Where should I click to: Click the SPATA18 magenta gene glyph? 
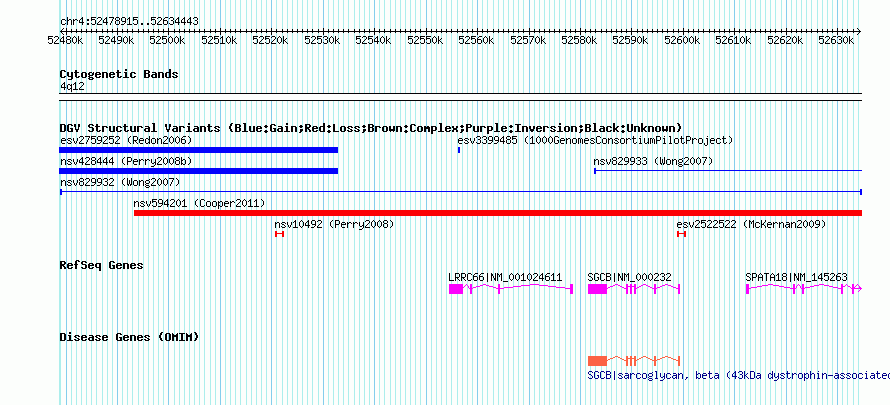pos(804,289)
